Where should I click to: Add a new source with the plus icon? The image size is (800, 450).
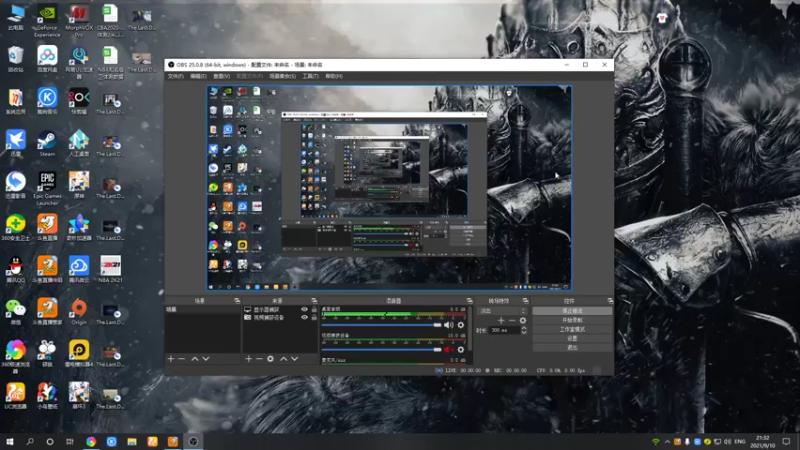click(248, 359)
